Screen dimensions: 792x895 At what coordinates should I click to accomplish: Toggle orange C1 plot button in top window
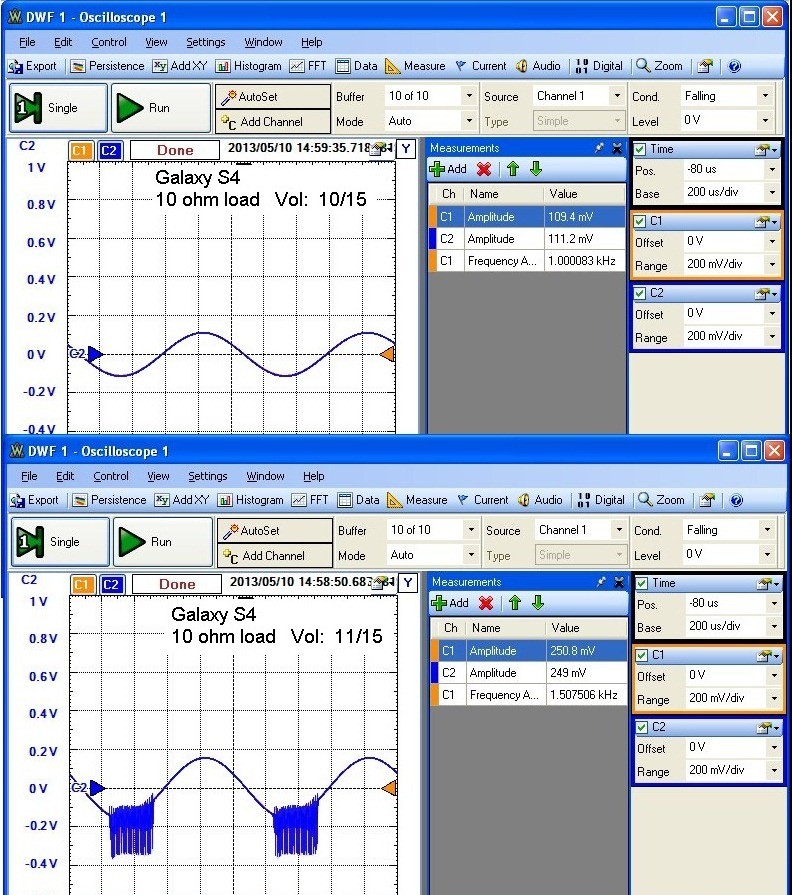click(80, 151)
